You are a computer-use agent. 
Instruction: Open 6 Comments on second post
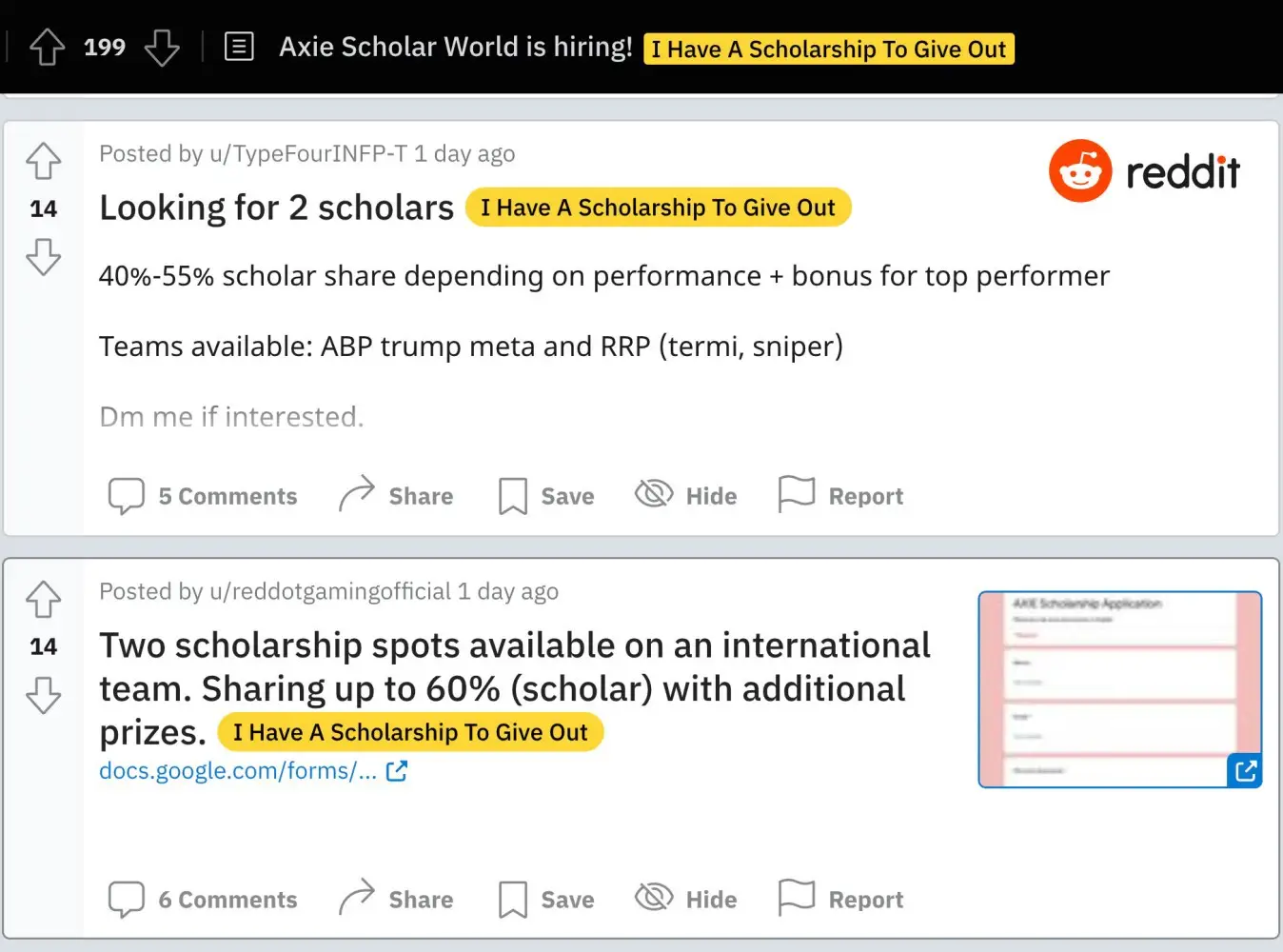(203, 900)
